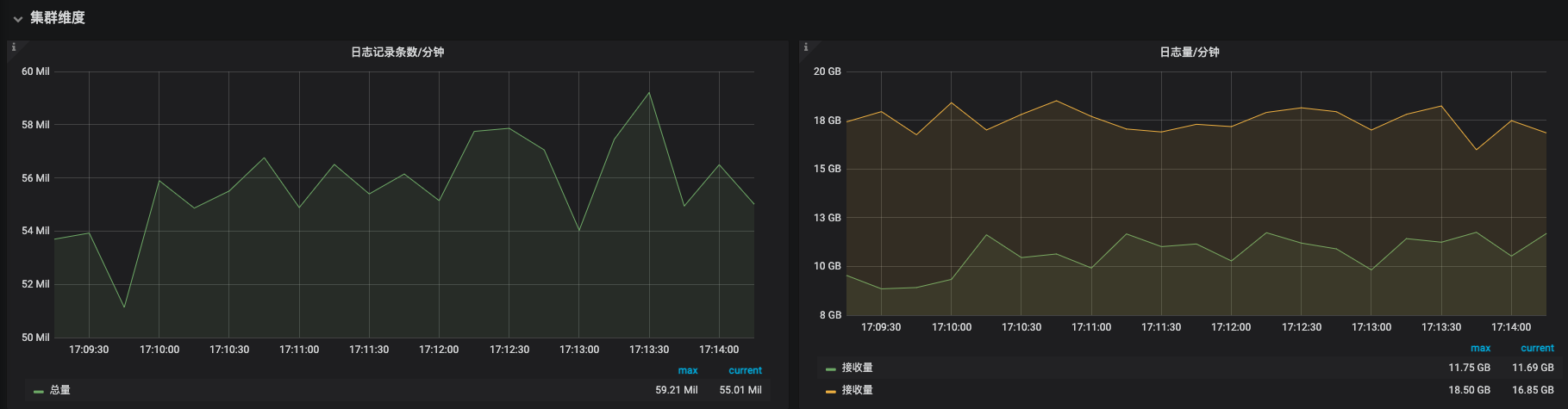Screen dimensions: 1568x409
Task: Click the green swatch in 日志量 legend
Action: click(x=830, y=369)
